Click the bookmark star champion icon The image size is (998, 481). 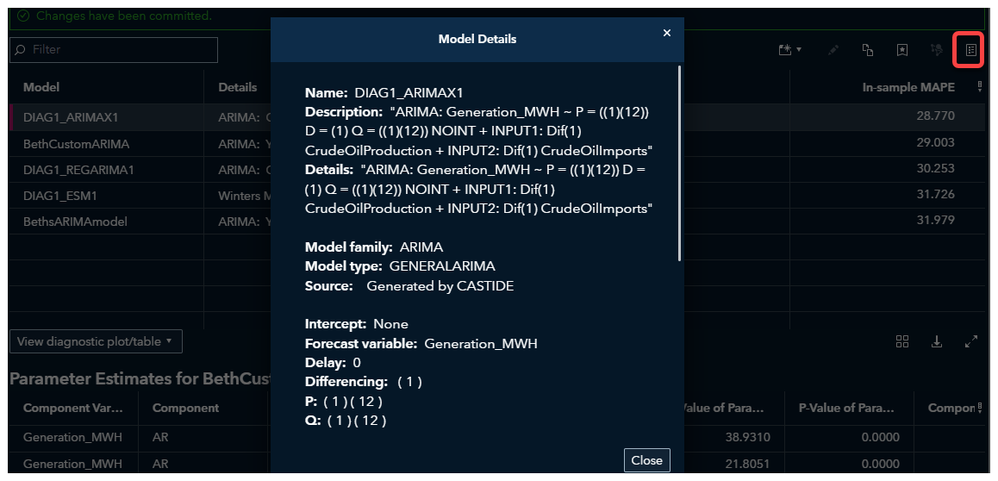(902, 49)
